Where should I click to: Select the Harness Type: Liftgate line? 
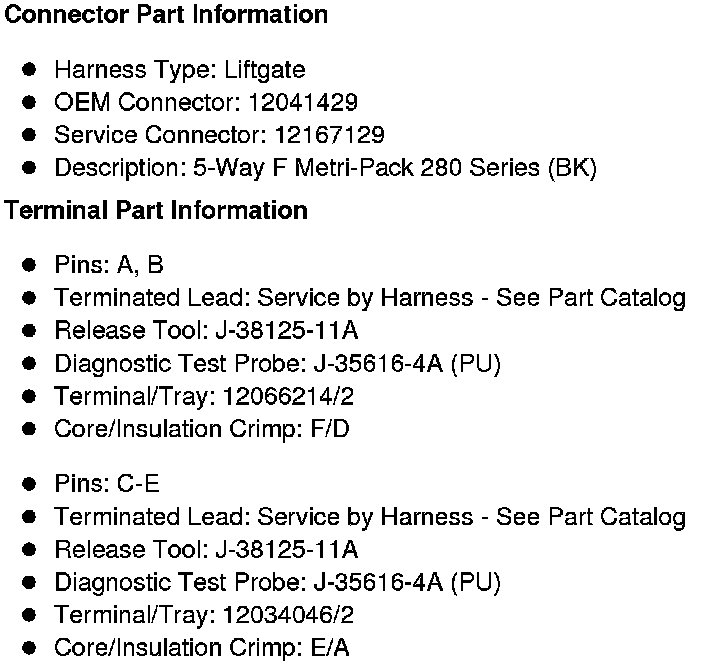(179, 70)
